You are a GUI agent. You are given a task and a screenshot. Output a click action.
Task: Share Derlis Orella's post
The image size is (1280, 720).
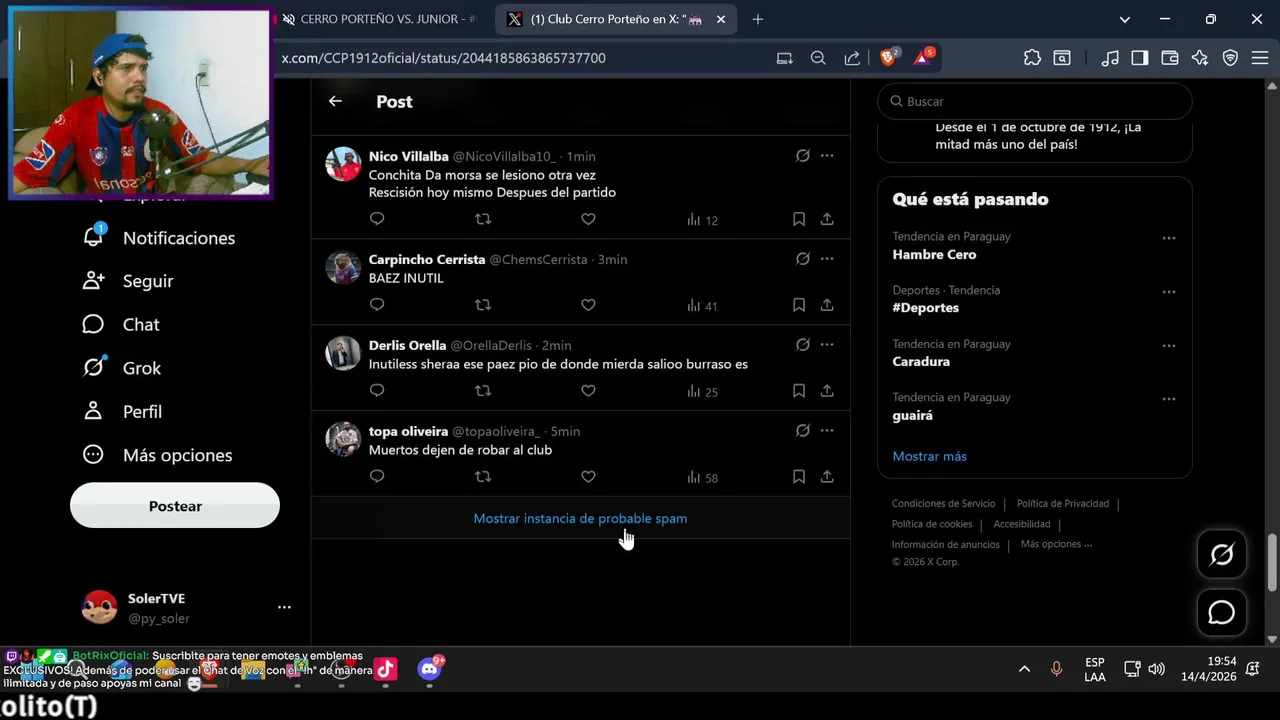827,391
